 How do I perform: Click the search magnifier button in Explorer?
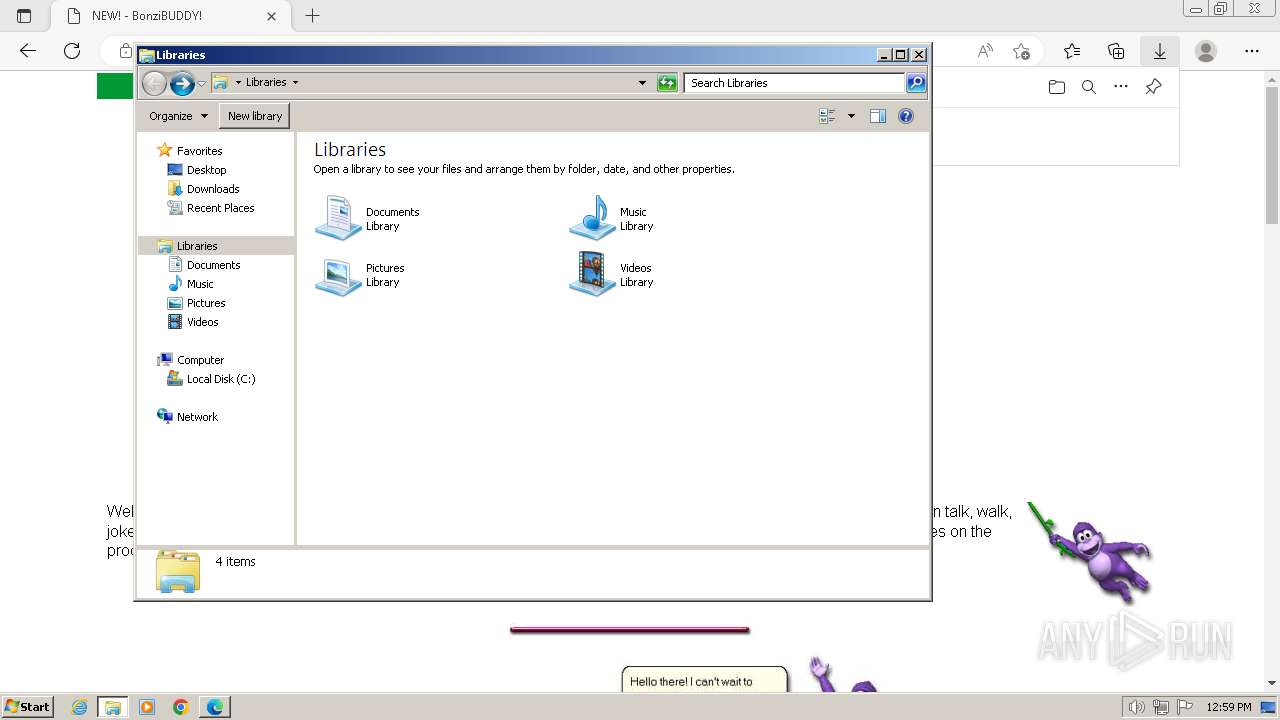click(916, 83)
